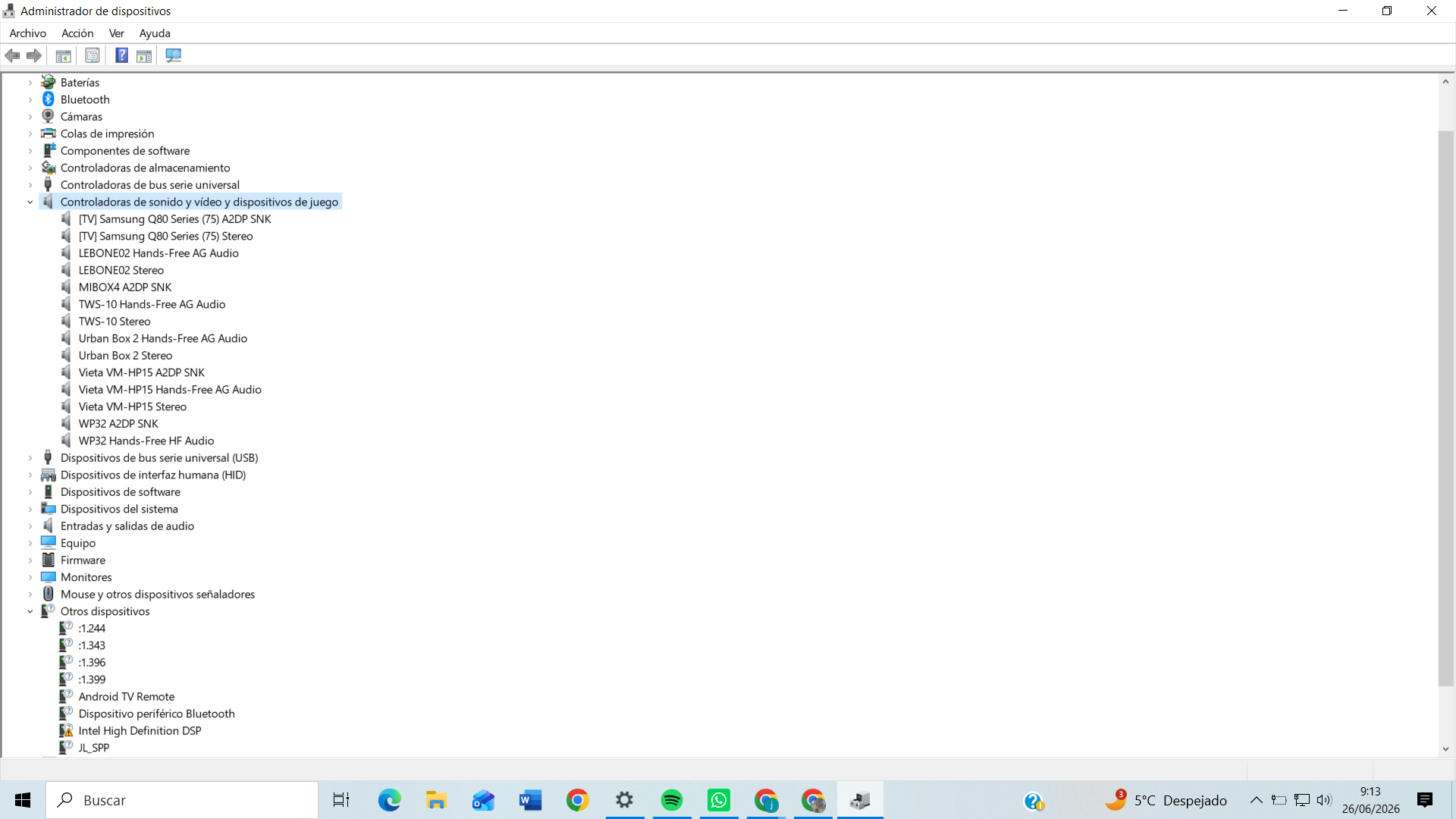Open Microsoft Edge from the taskbar

coord(390,800)
